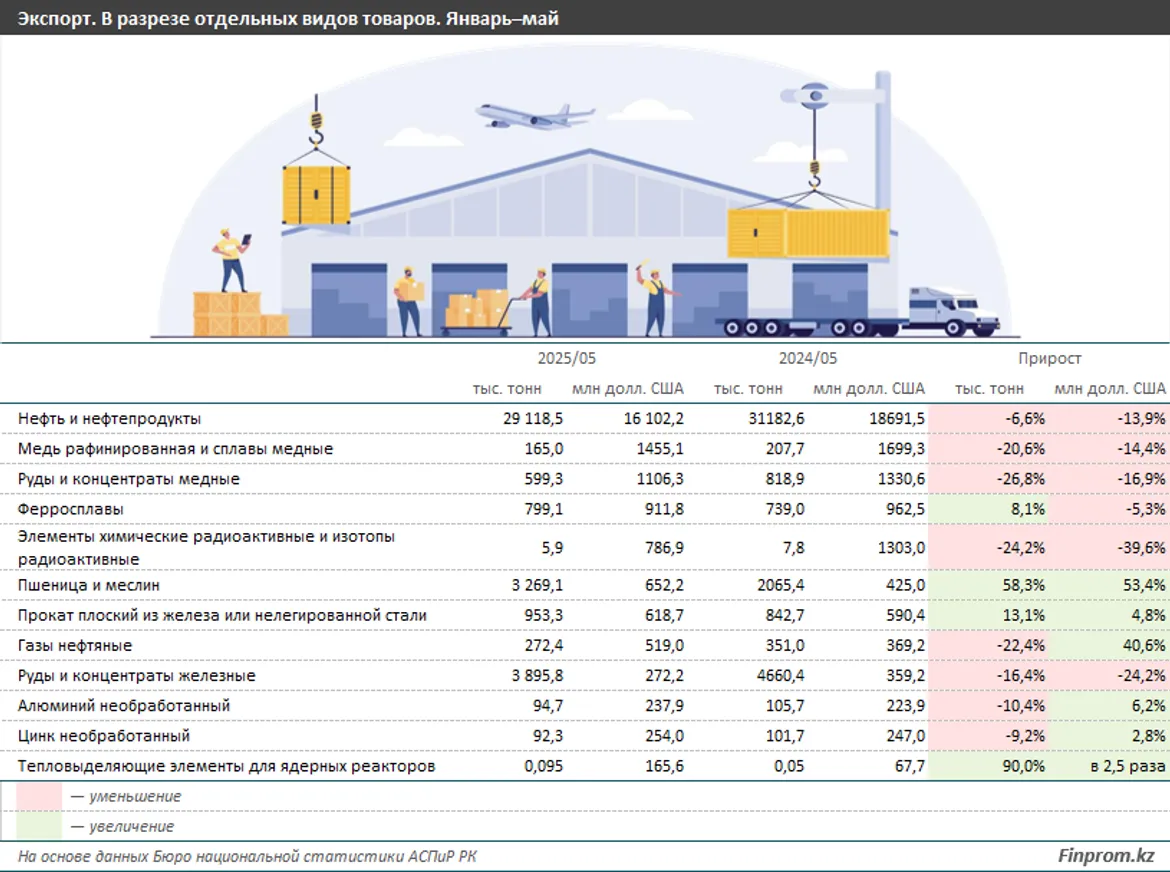Click the airplane illustration in the sky
The height and width of the screenshot is (872, 1170).
pyautogui.click(x=534, y=115)
